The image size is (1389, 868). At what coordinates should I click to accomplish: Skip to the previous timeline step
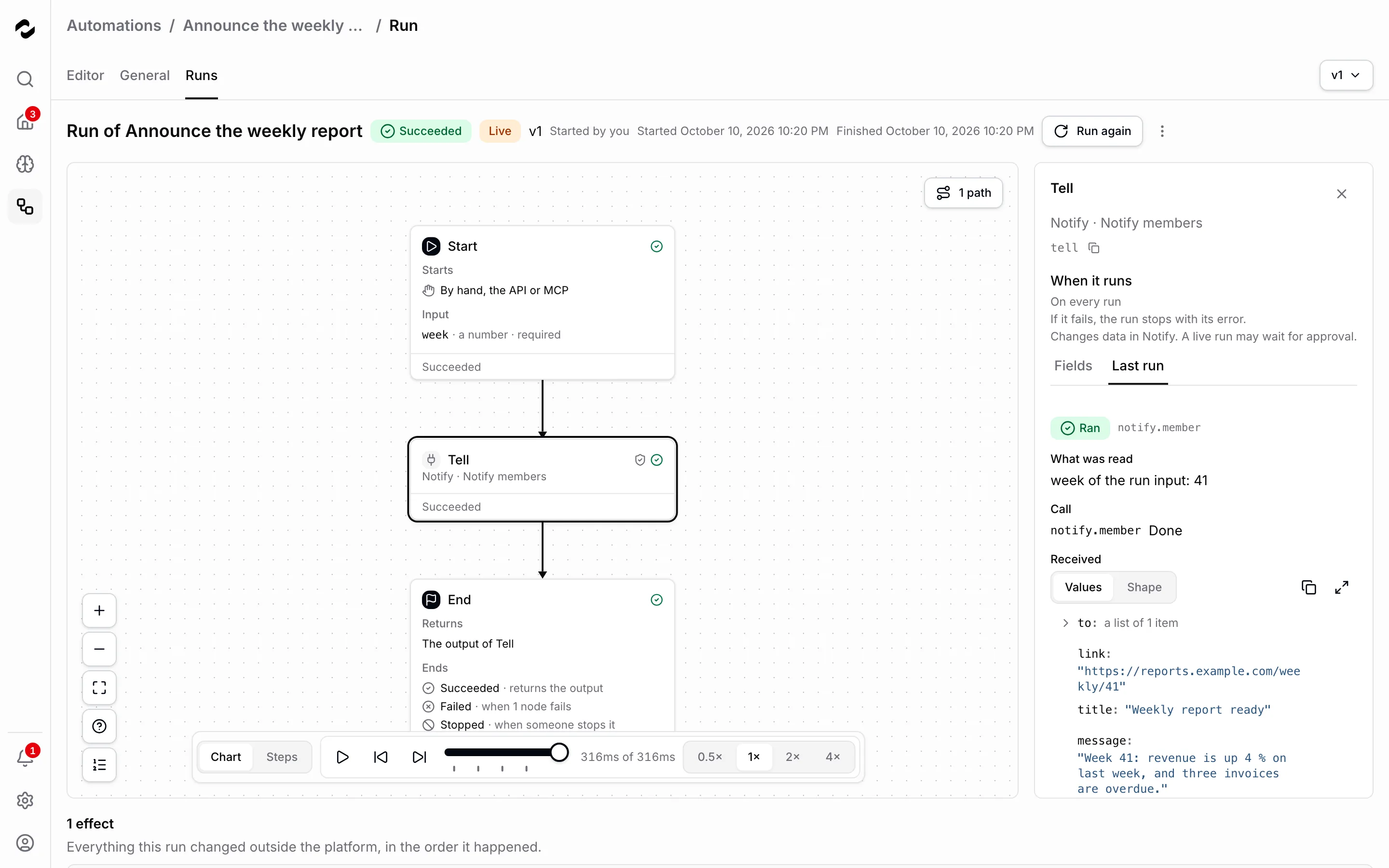coord(381,757)
